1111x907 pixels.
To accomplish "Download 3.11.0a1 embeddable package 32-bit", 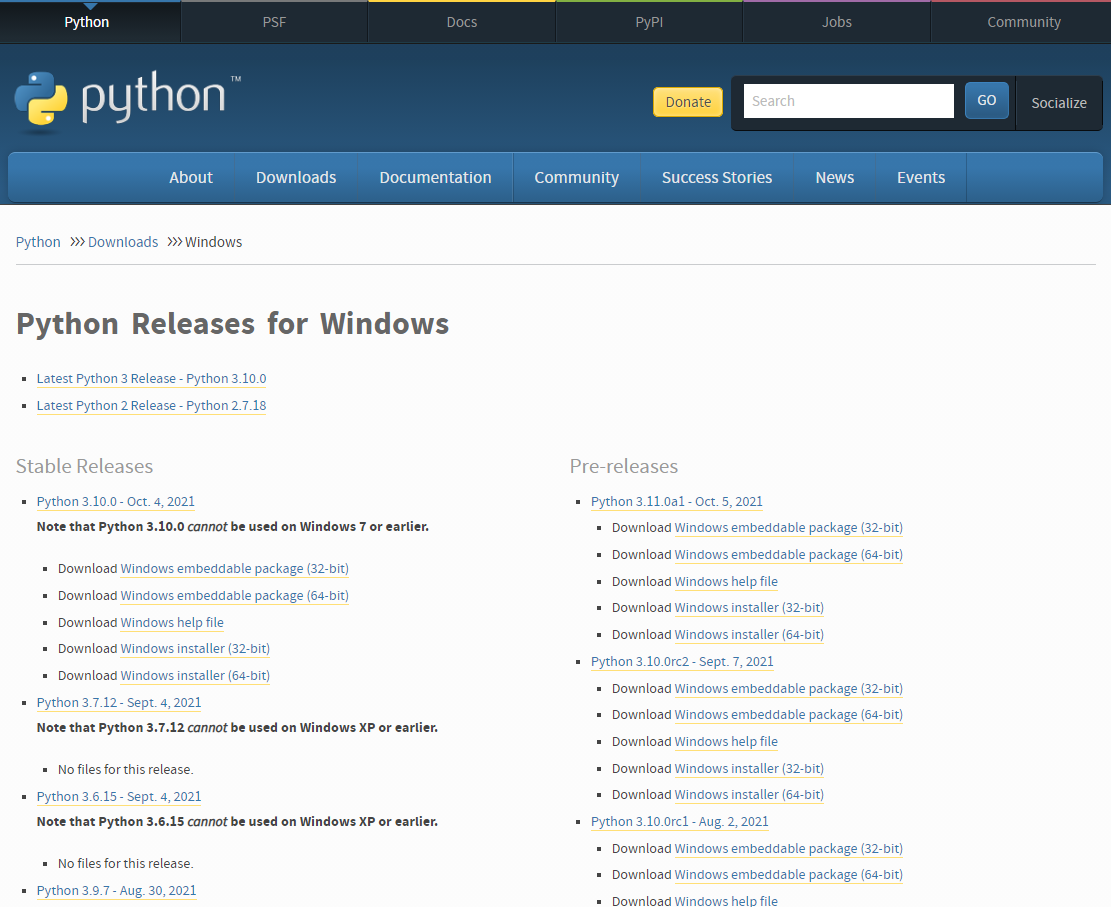I will click(x=789, y=528).
